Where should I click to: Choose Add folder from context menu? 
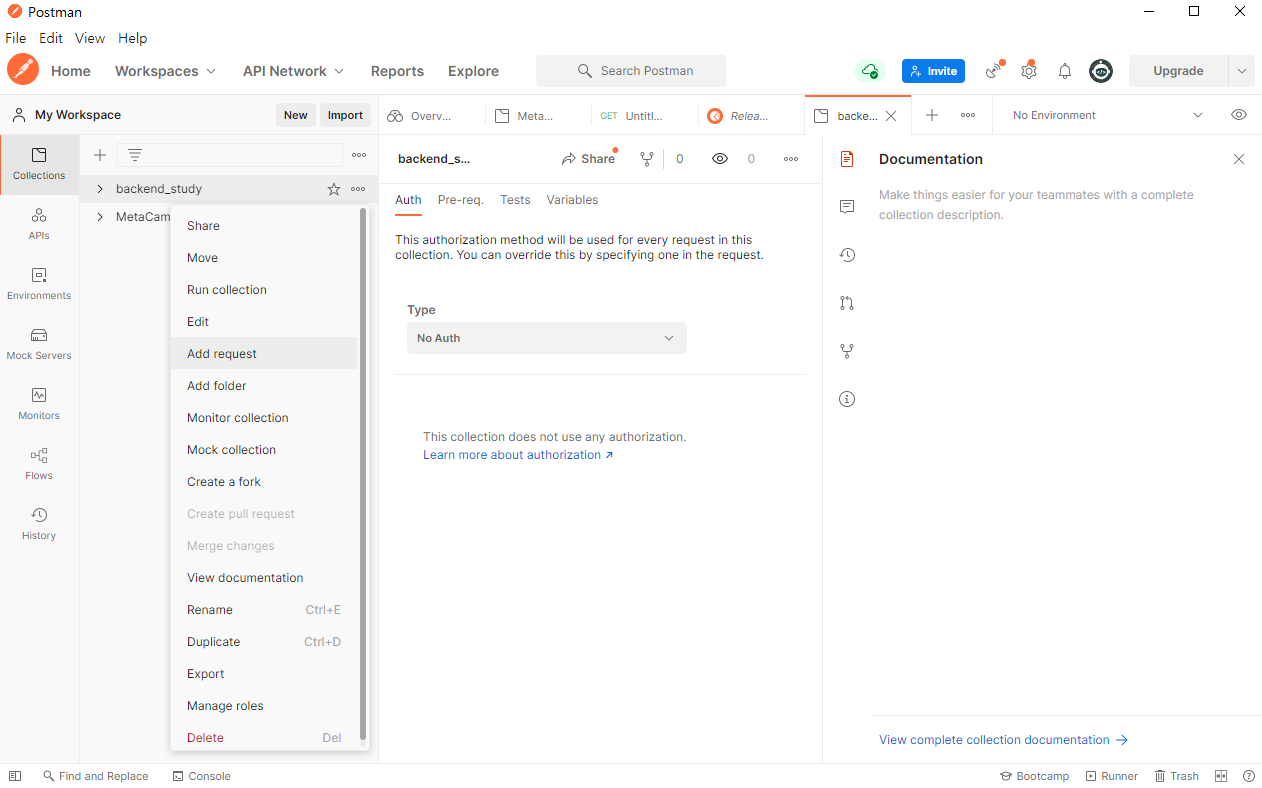click(x=264, y=386)
